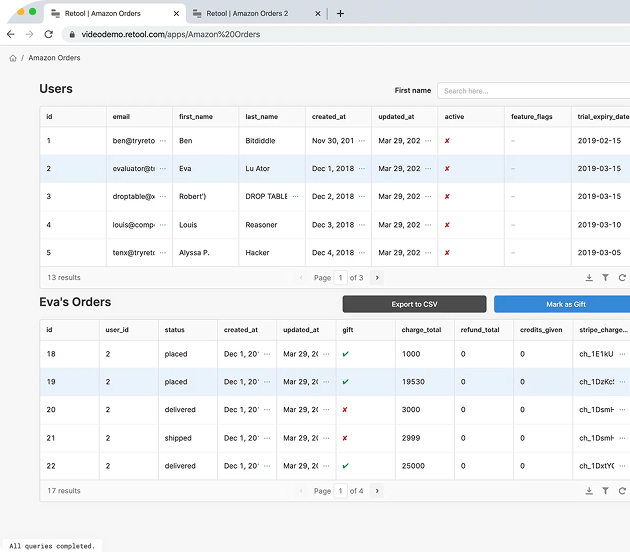This screenshot has height=552, width=630.
Task: Click red X active flag for Robert')
Action: [x=447, y=196]
